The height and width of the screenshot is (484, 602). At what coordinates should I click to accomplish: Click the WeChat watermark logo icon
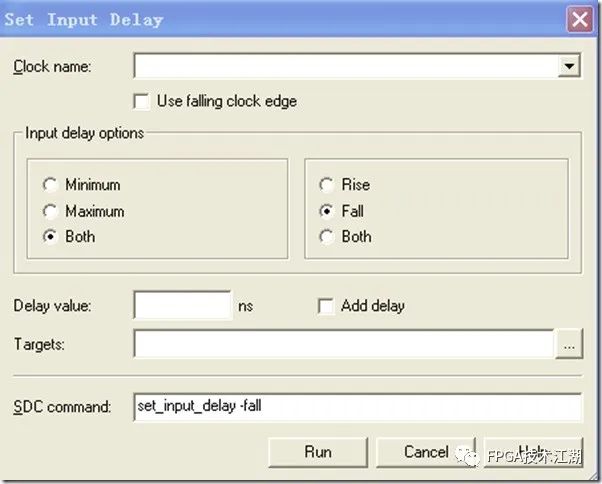click(467, 456)
